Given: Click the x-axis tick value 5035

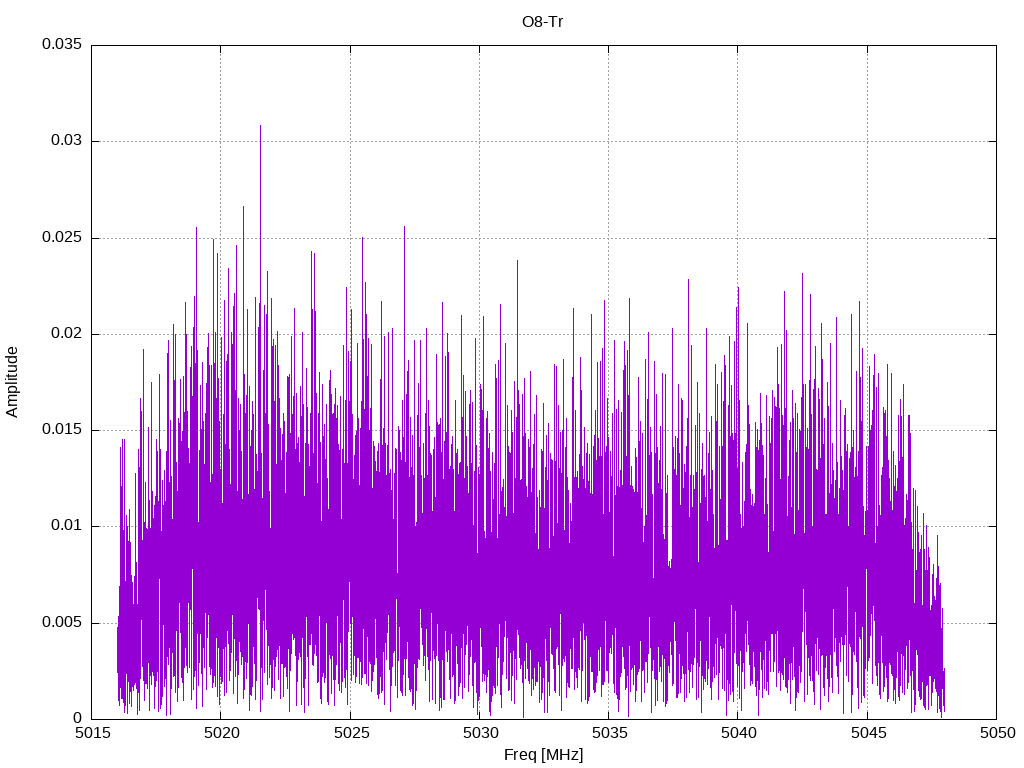Looking at the screenshot, I should point(609,733).
